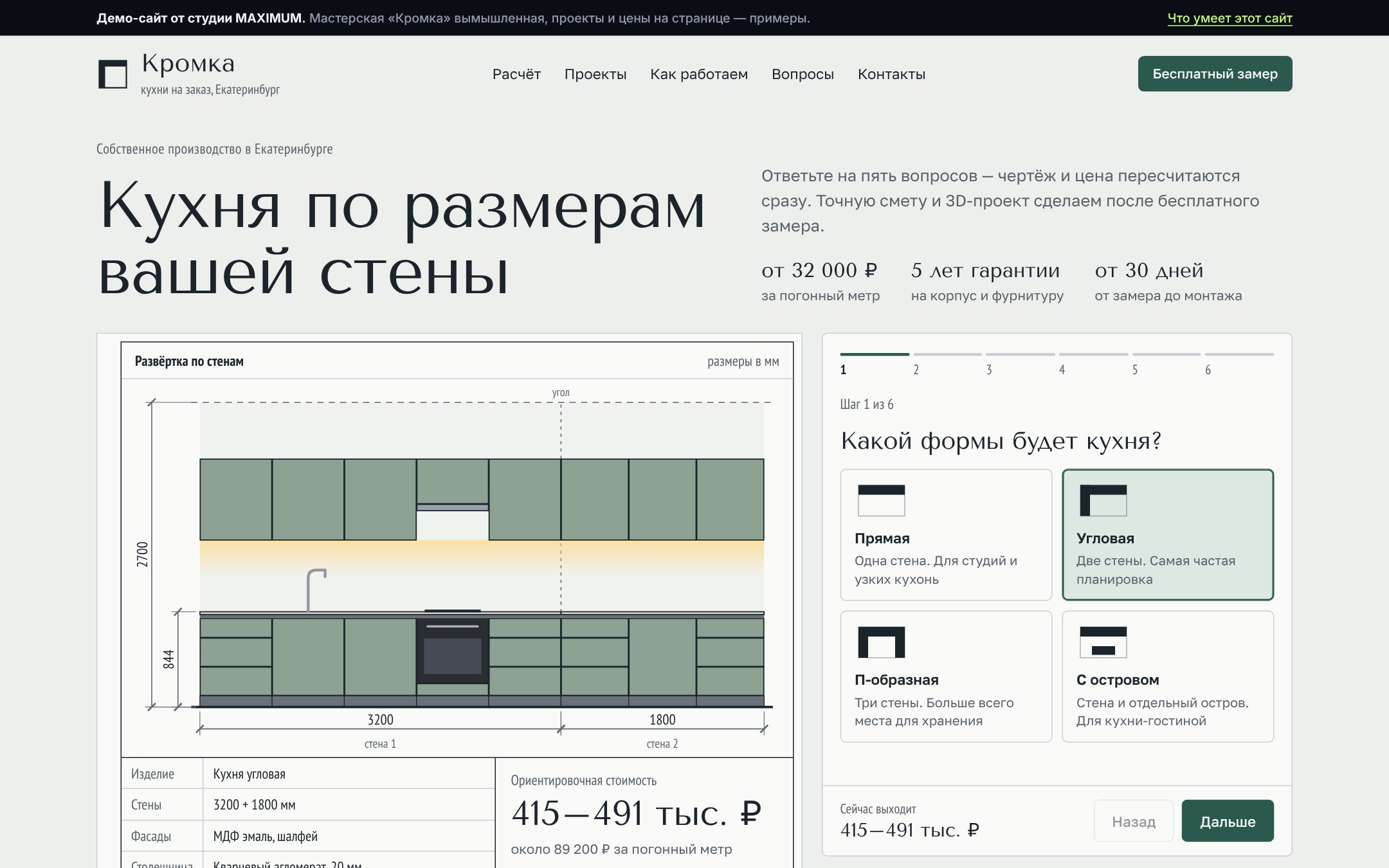Open the Расчёт navigation item

[516, 74]
